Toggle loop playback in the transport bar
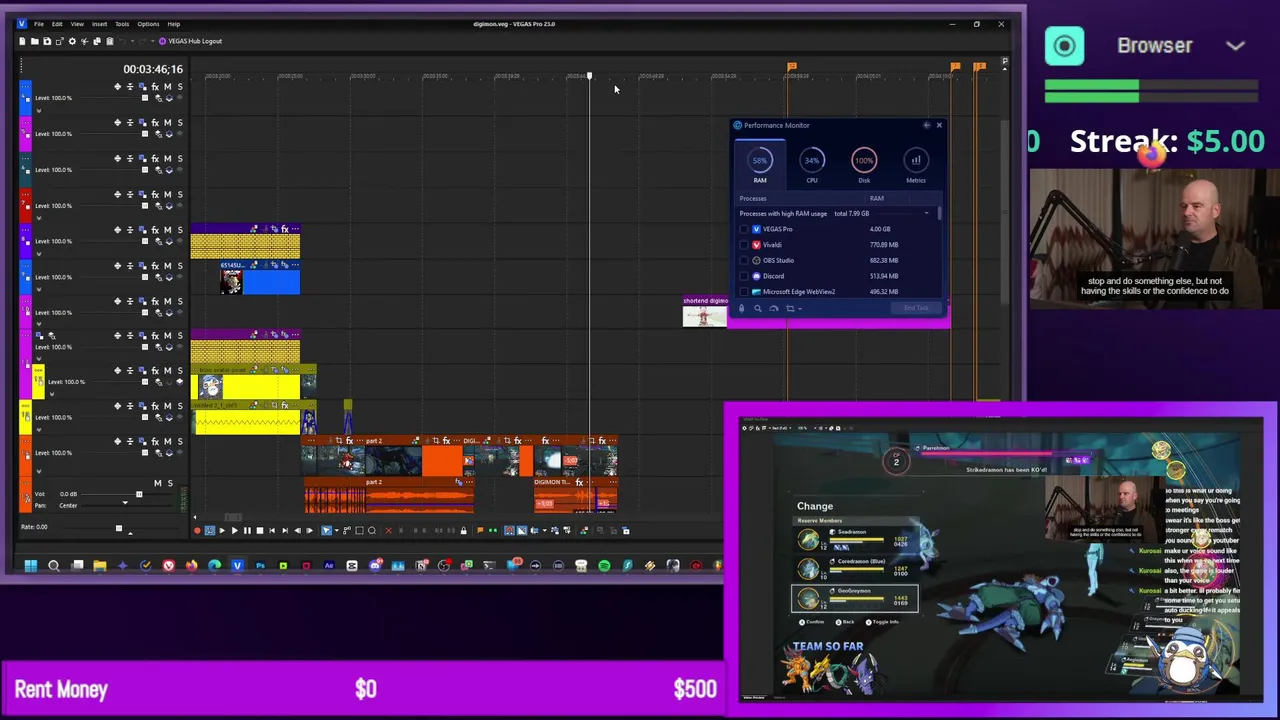Image resolution: width=1280 pixels, height=720 pixels. click(209, 530)
